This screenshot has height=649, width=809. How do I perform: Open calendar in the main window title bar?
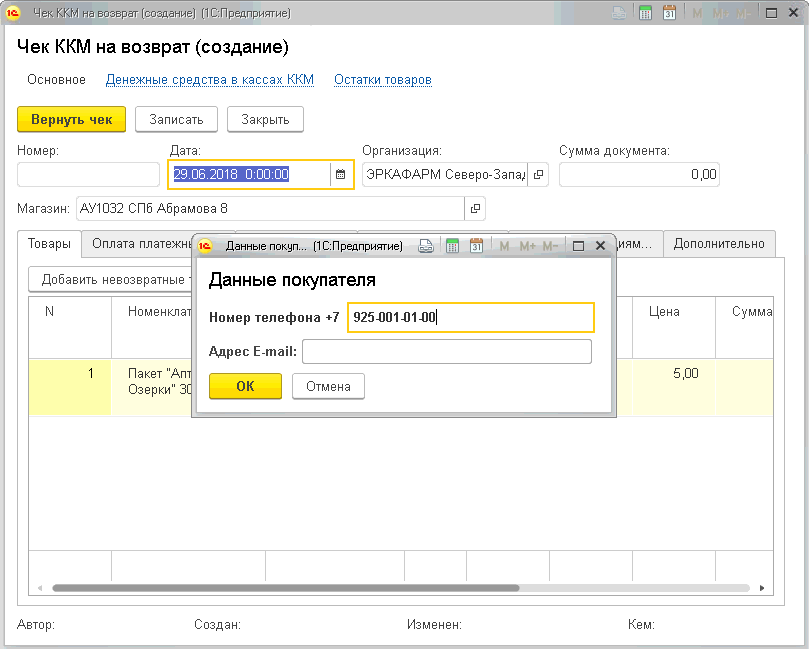670,13
